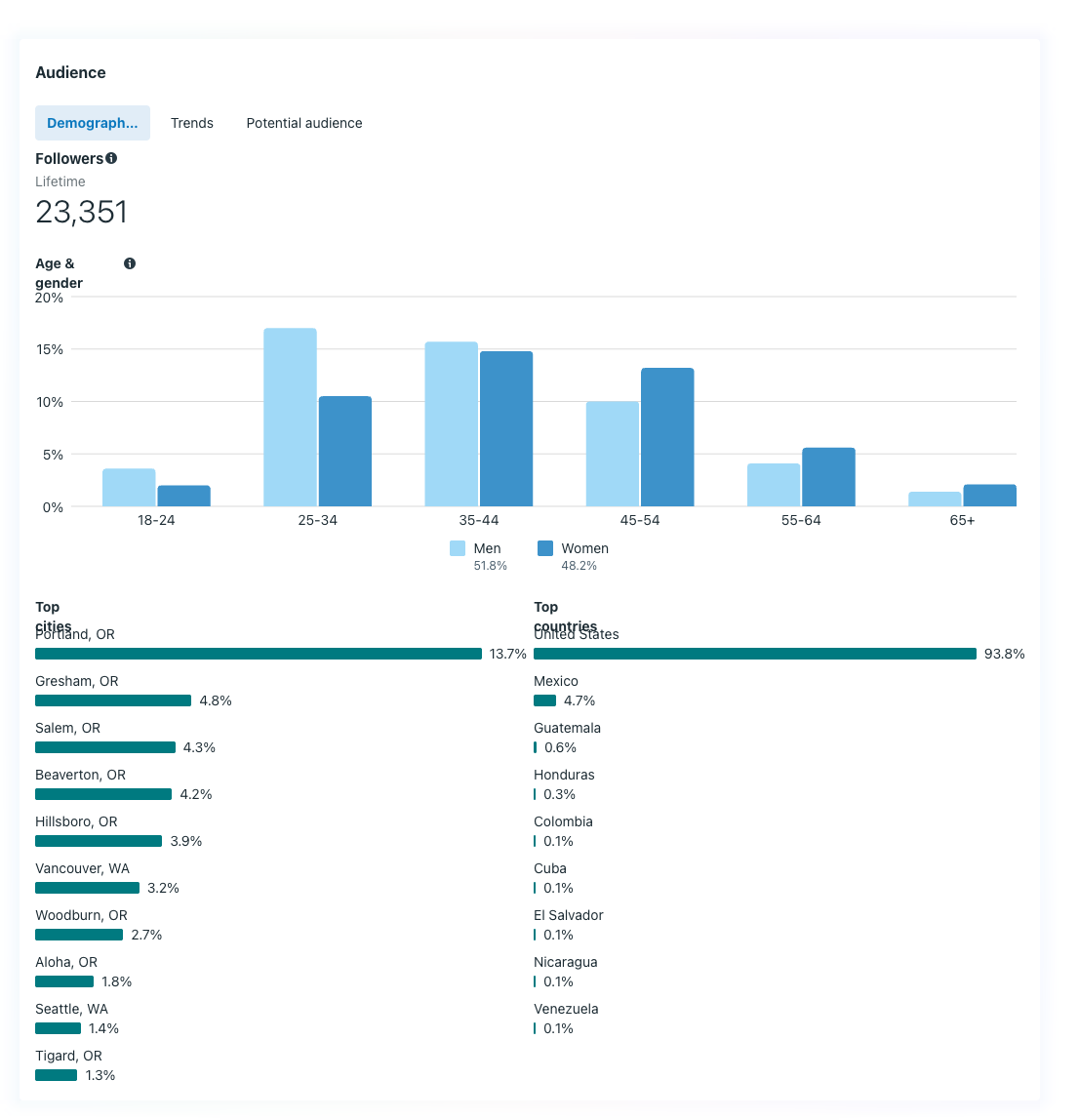Click the Women 35-44 bar
This screenshot has width=1079, height=1120.
click(x=506, y=429)
